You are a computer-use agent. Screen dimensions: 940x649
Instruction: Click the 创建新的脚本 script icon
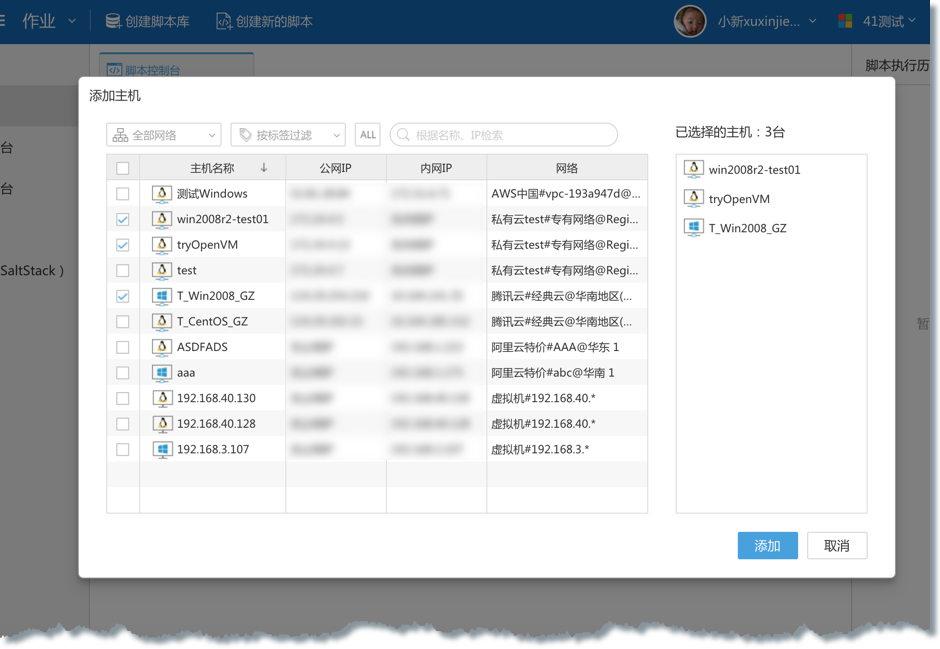(223, 21)
